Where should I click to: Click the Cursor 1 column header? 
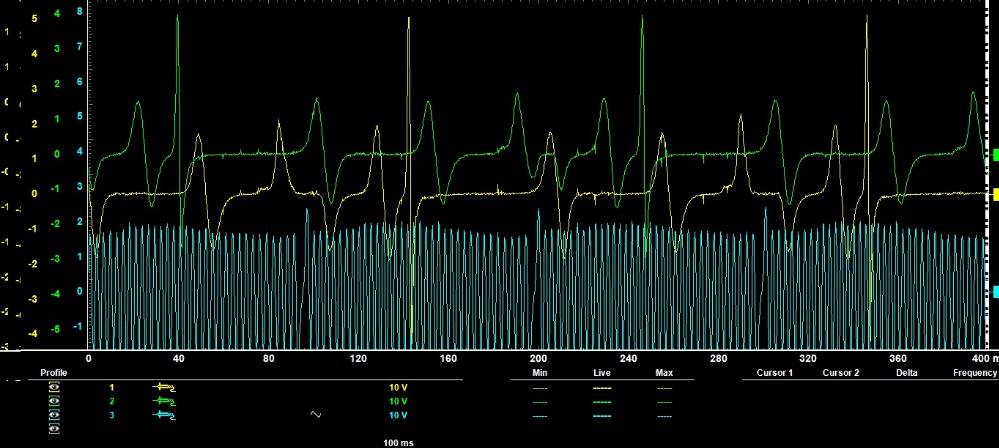776,372
